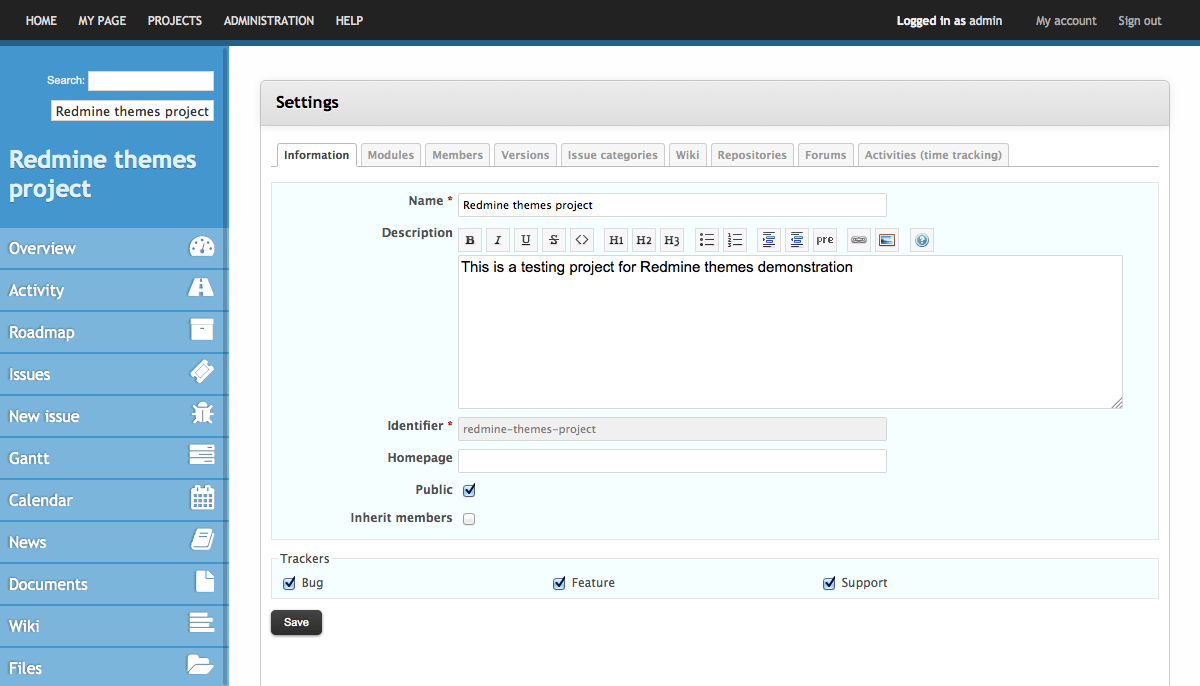The width and height of the screenshot is (1200, 686).
Task: Apply strikethrough formatting in description toolbar
Action: click(554, 240)
